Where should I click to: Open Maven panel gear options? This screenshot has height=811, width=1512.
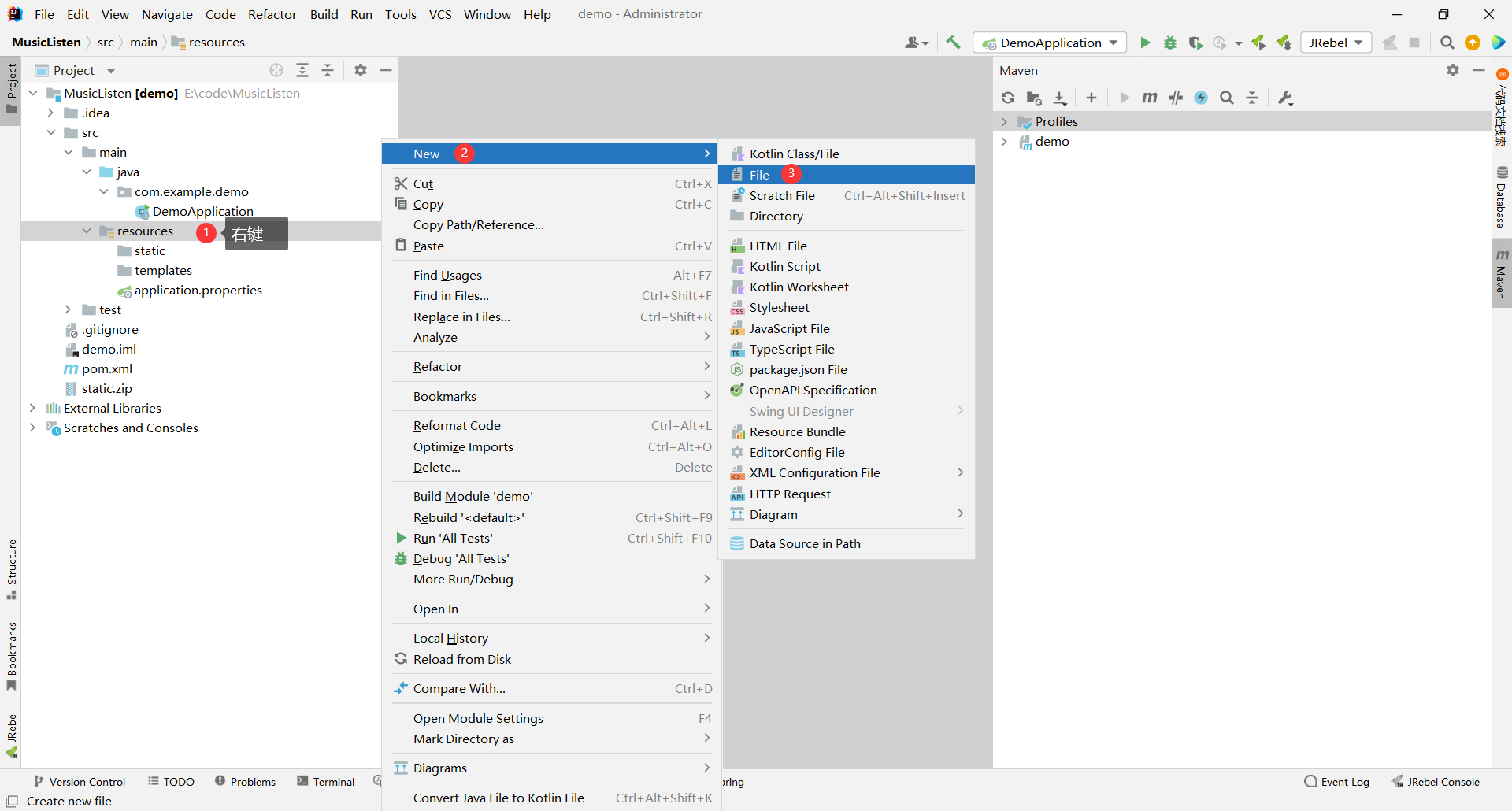(1453, 70)
